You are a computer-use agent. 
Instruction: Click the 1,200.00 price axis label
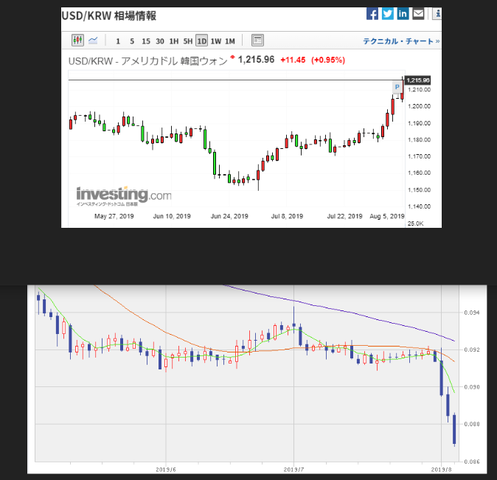(x=419, y=106)
